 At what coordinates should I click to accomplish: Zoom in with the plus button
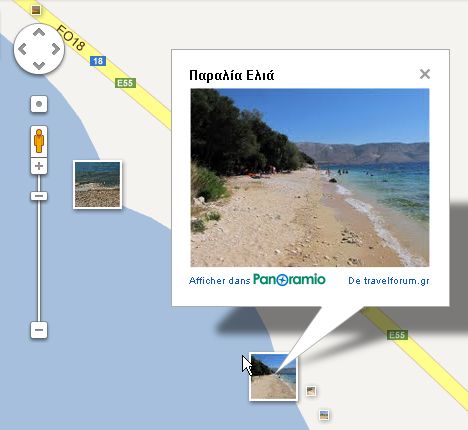[x=39, y=166]
